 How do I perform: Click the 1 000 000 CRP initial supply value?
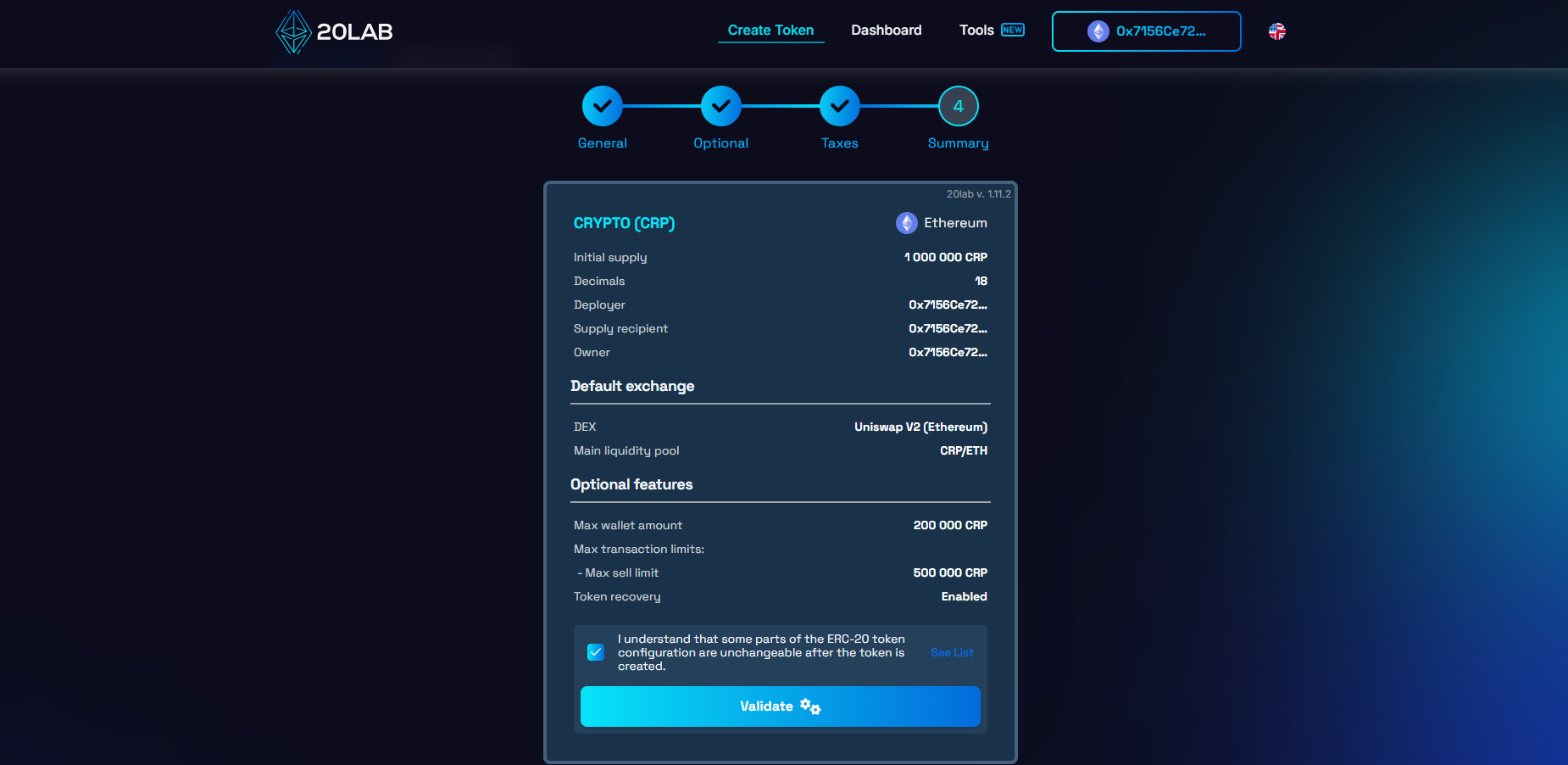tap(946, 257)
